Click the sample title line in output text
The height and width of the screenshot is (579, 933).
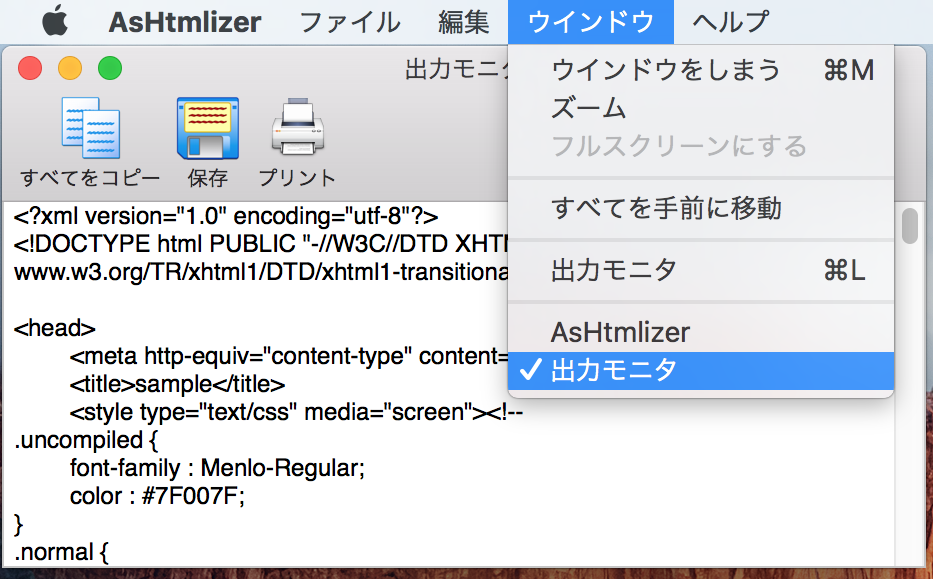[x=178, y=384]
